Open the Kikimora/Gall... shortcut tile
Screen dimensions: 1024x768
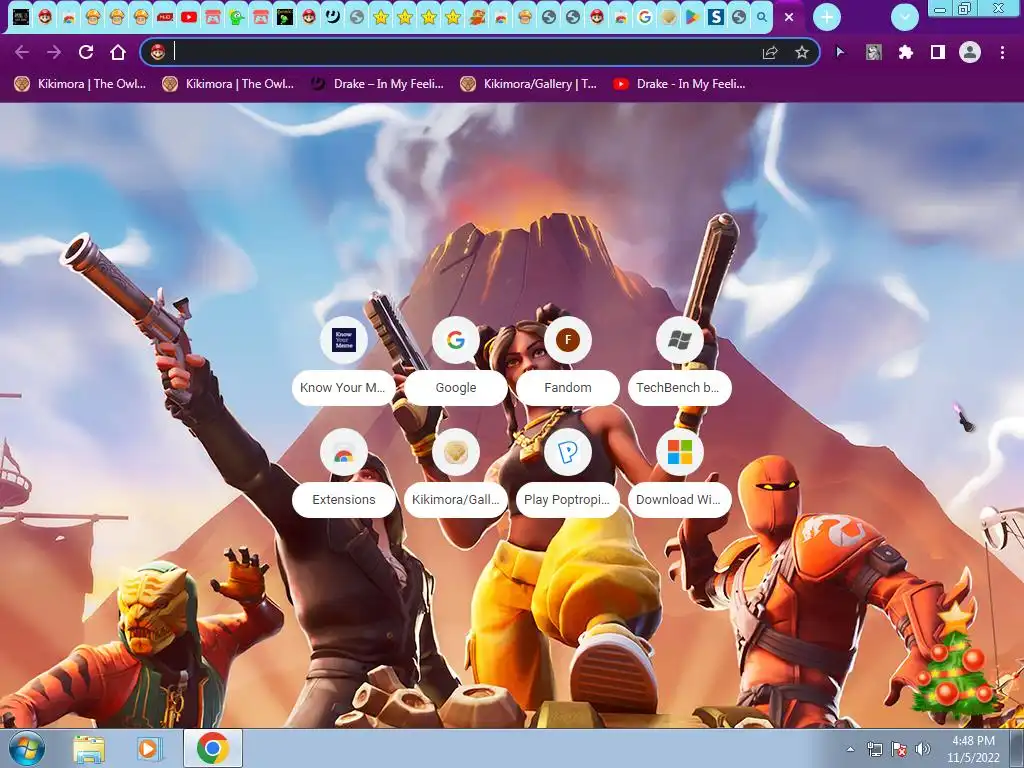tap(456, 473)
